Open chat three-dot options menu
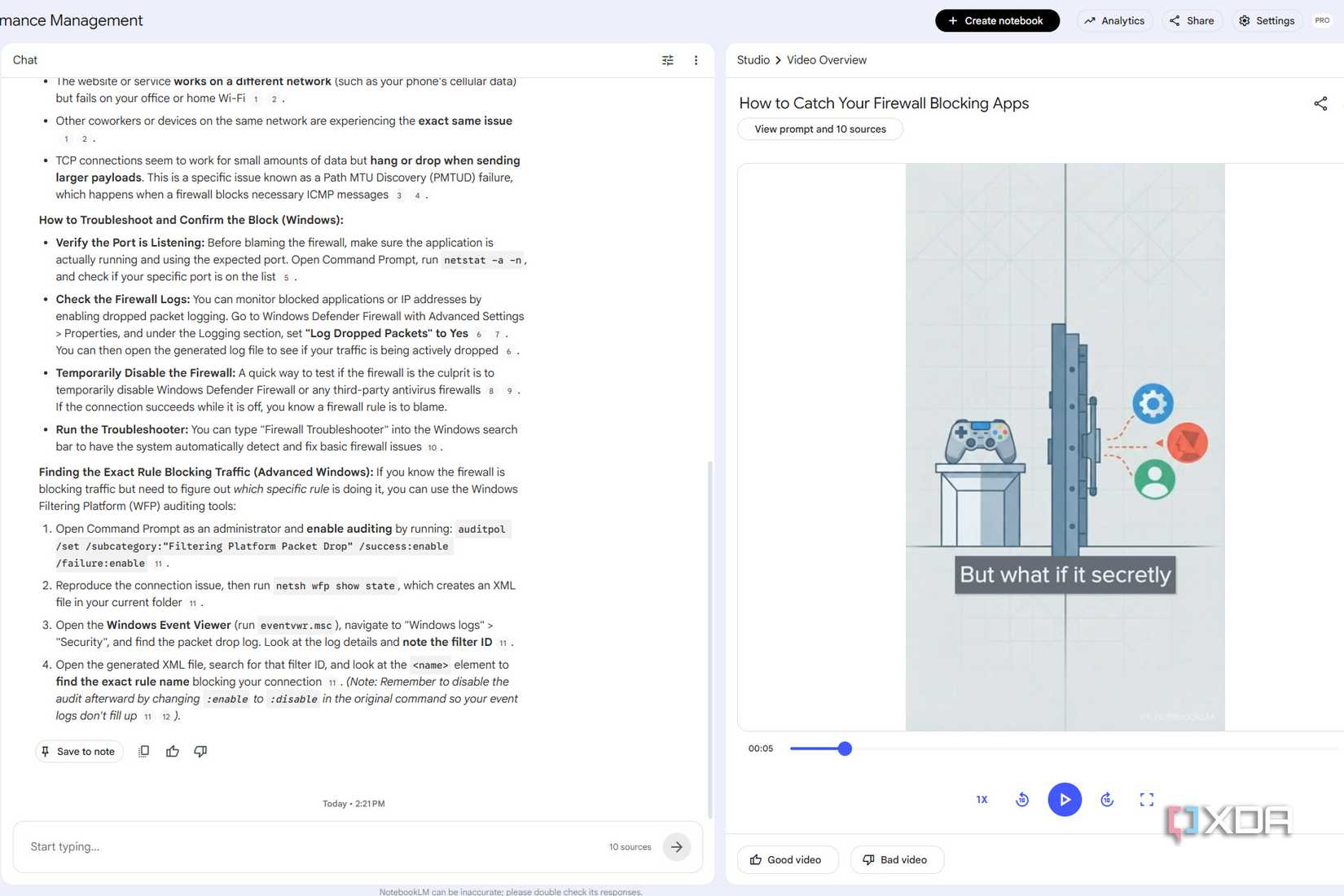The width and height of the screenshot is (1344, 896). coord(696,60)
